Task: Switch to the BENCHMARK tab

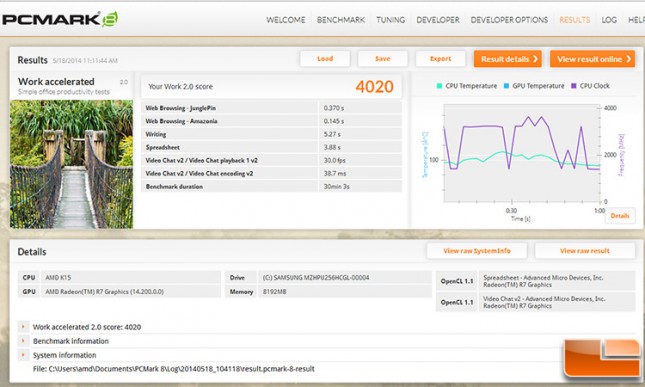Action: [x=341, y=20]
